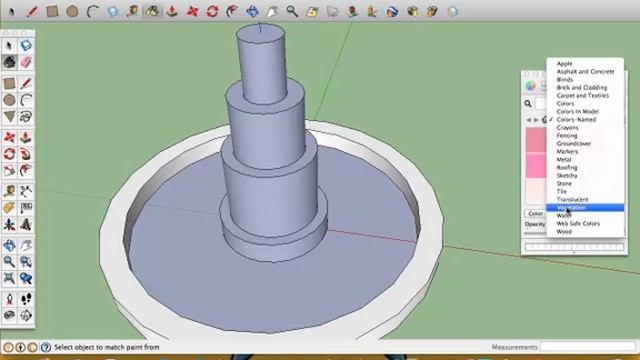Activate the Arc tool in the top toolbar
Screen dimensions: 640x360
point(93,11)
